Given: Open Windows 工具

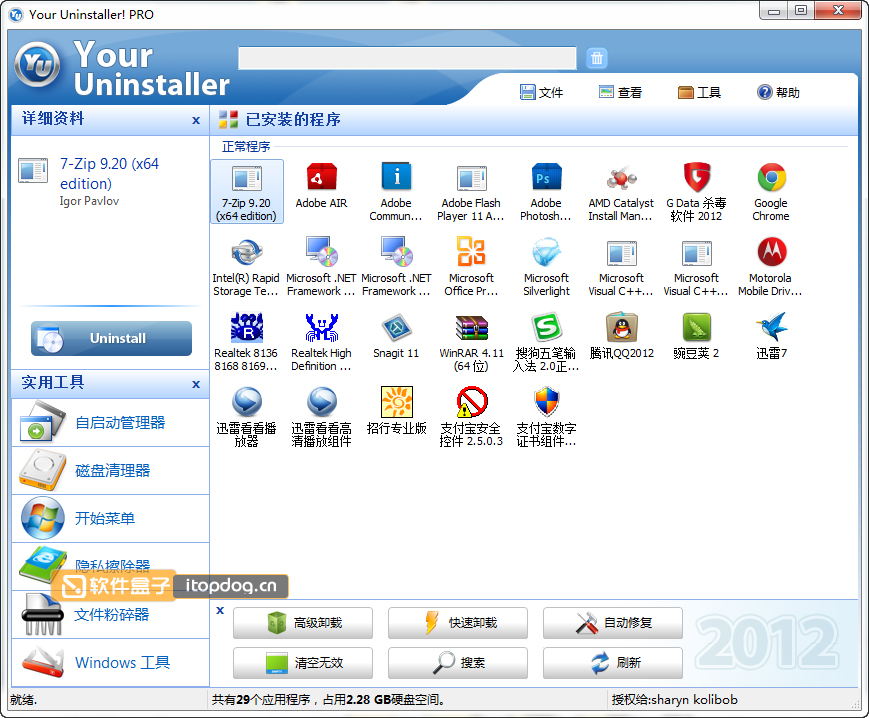Looking at the screenshot, I should tap(110, 663).
